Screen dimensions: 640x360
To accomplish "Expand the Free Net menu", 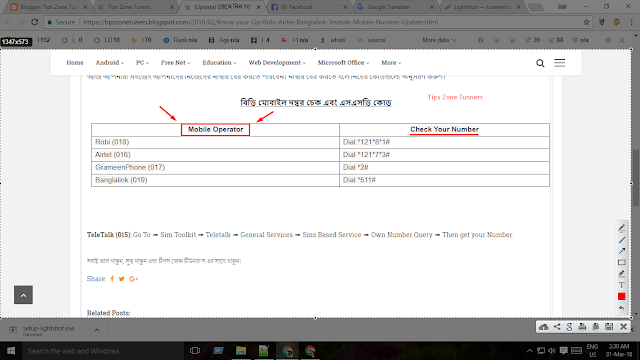I will coord(176,62).
